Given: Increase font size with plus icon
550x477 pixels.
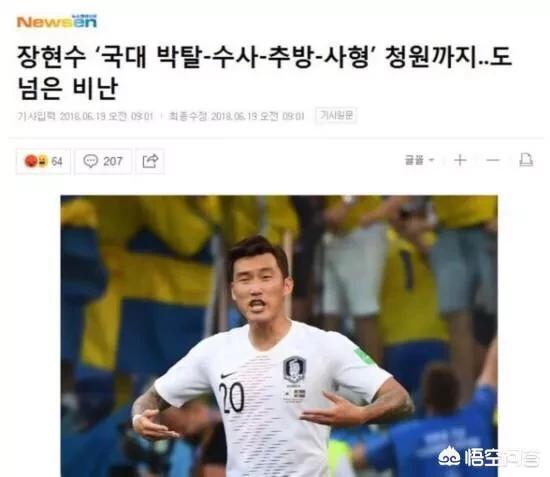Looking at the screenshot, I should pyautogui.click(x=460, y=160).
